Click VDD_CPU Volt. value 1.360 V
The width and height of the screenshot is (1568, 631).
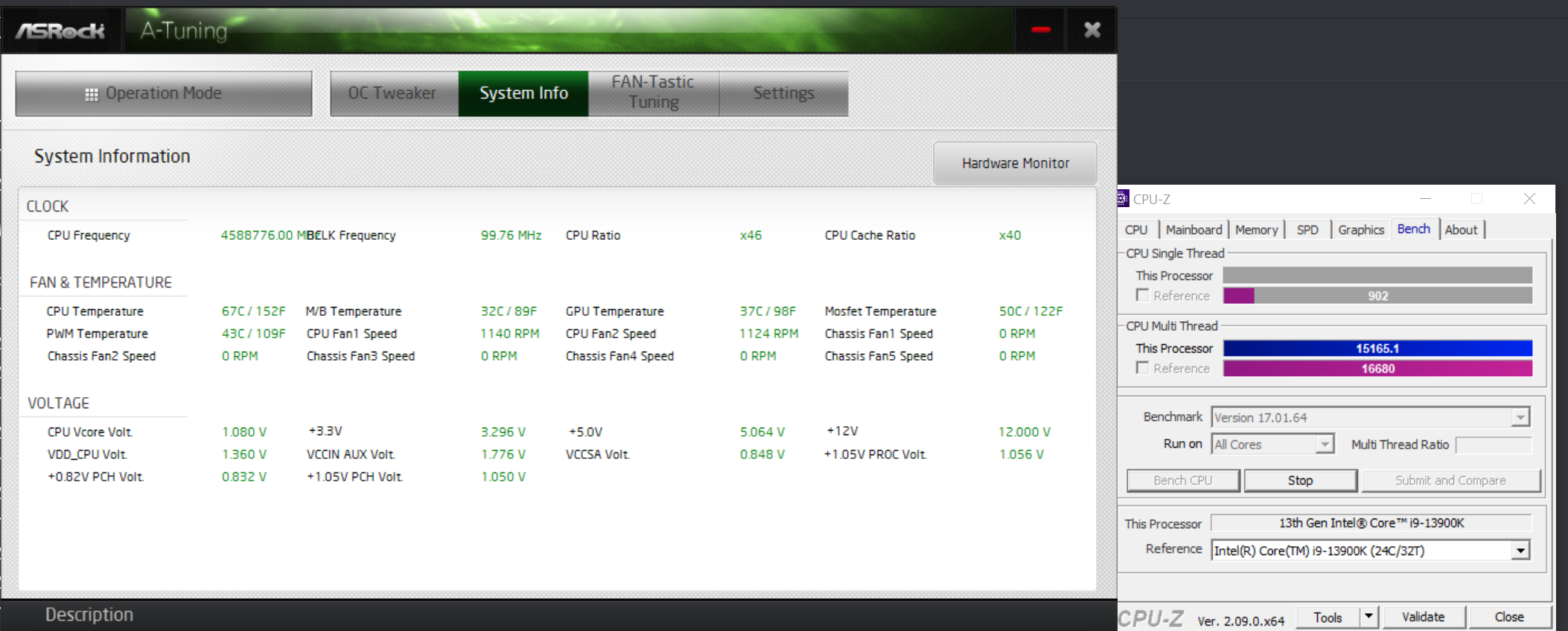tap(244, 454)
